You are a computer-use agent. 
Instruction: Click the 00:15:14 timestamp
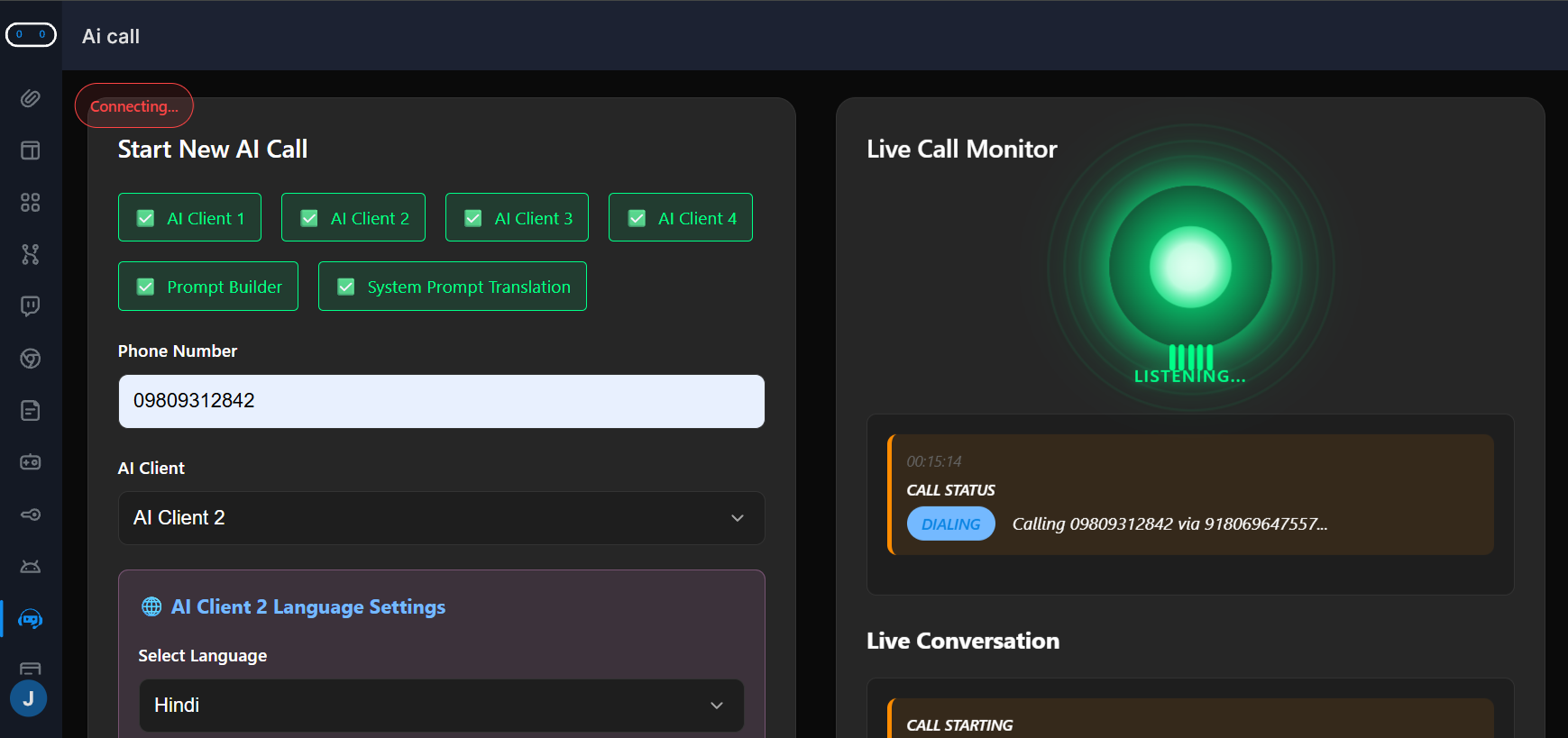[x=934, y=461]
